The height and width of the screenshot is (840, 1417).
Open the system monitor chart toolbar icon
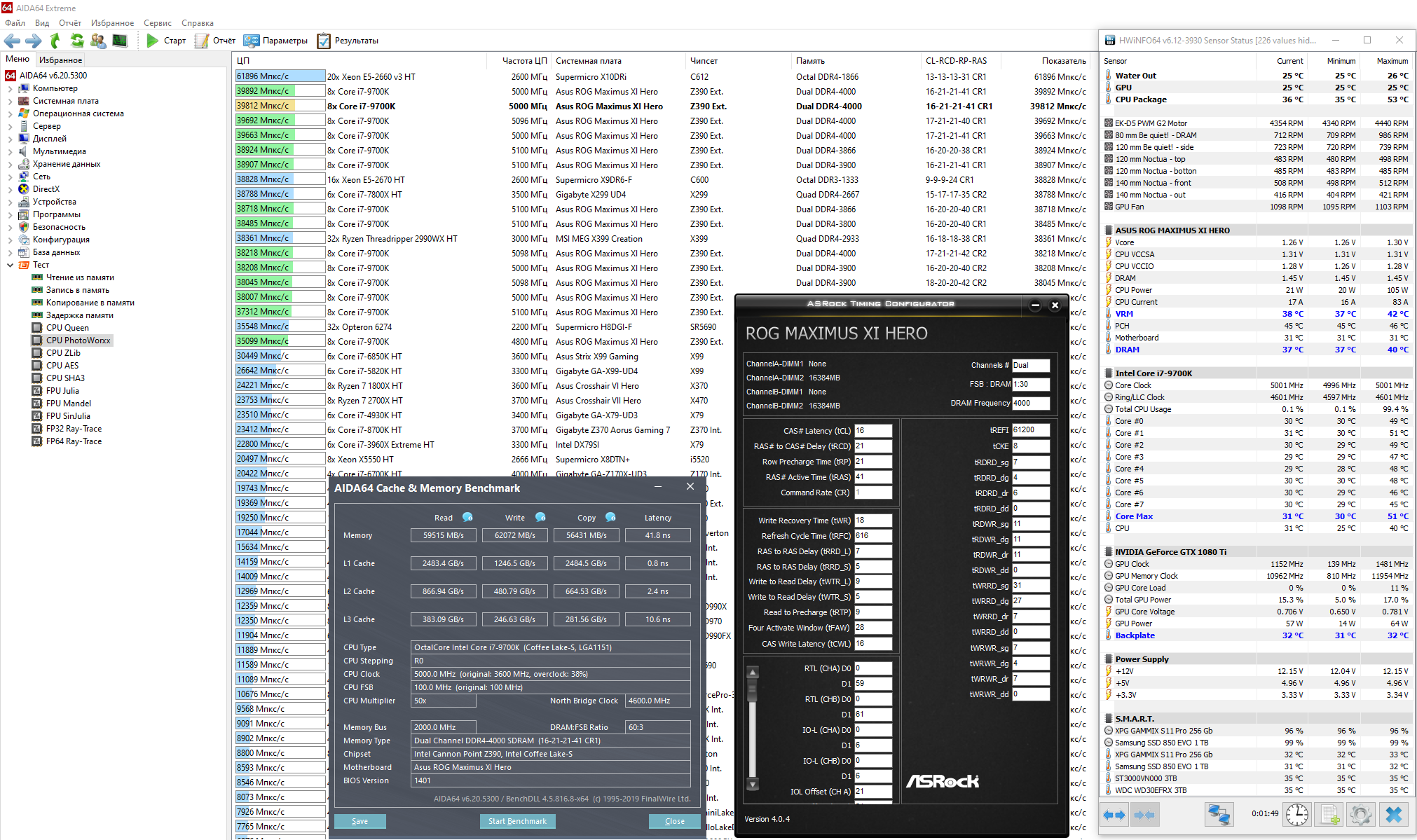tap(121, 41)
